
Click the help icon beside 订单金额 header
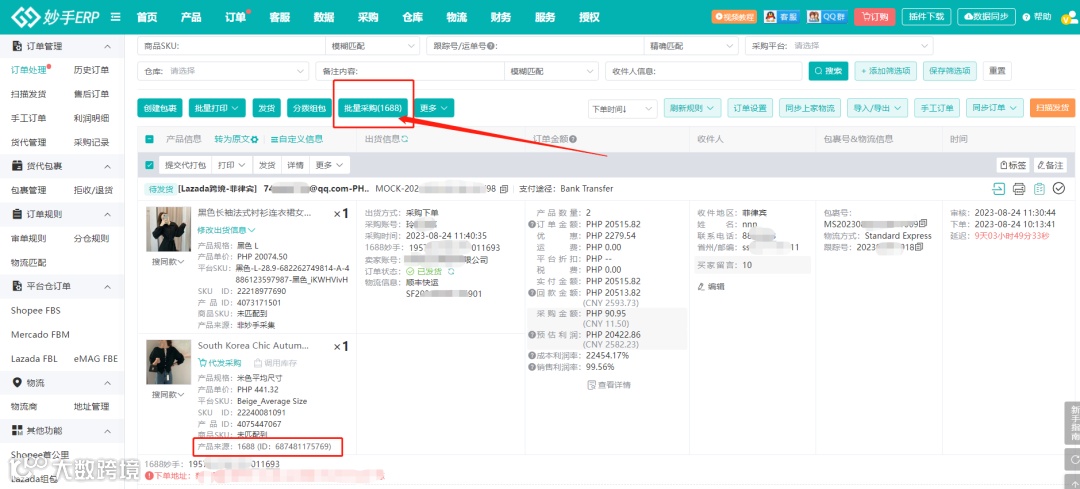pos(573,139)
